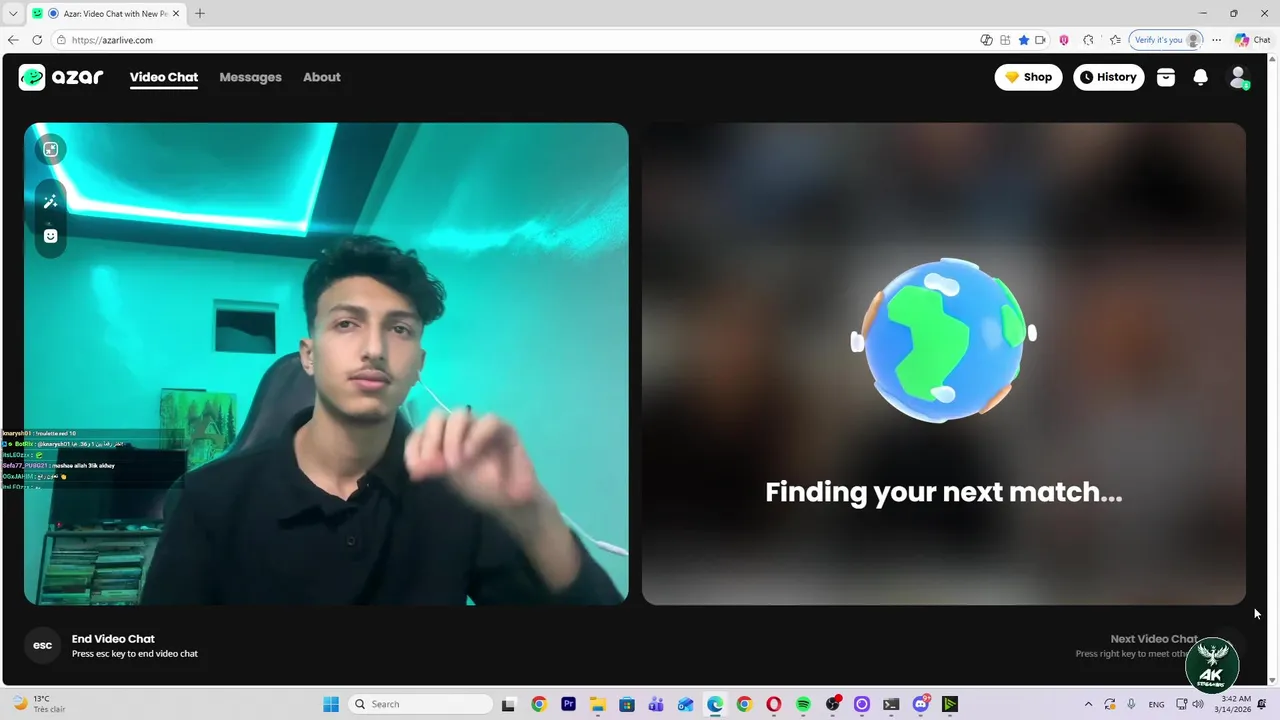Image resolution: width=1280 pixels, height=720 pixels.
Task: Open browser Settings and more menu
Action: point(1216,40)
